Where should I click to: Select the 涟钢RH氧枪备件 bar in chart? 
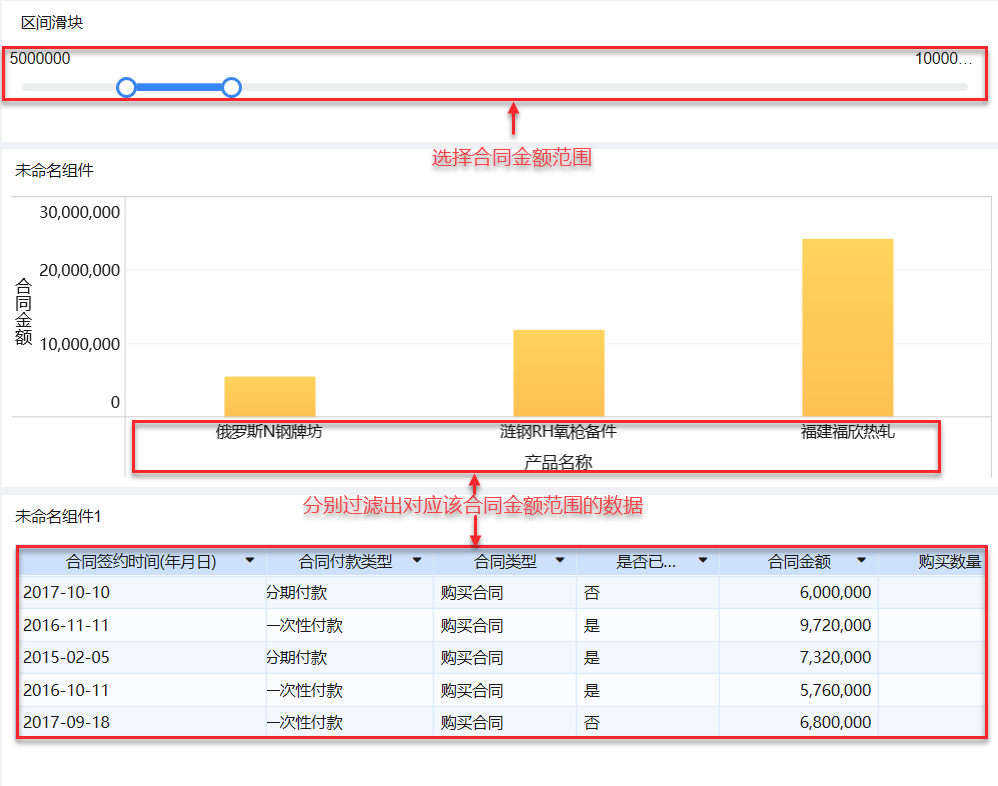tap(559, 373)
